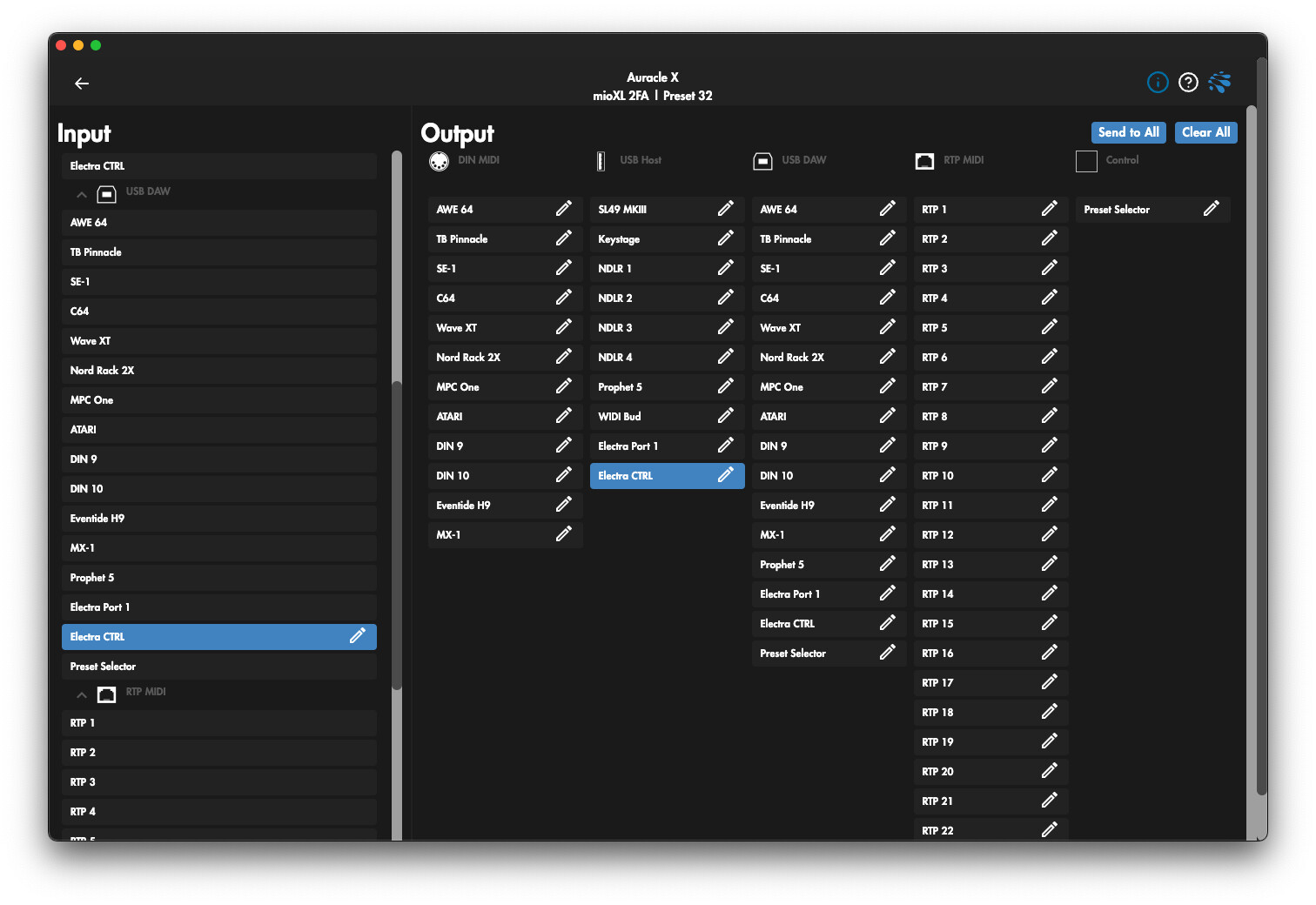Screen dimensions: 1316x905
Task: Go back using the arrow icon
Action: (x=82, y=84)
